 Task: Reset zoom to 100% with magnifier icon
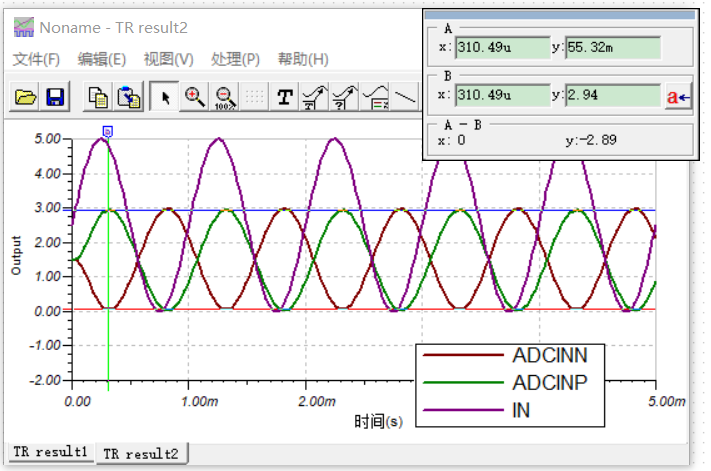click(x=224, y=97)
